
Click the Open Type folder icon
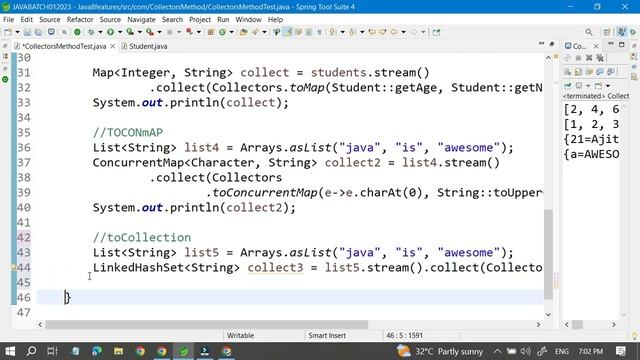[243, 32]
